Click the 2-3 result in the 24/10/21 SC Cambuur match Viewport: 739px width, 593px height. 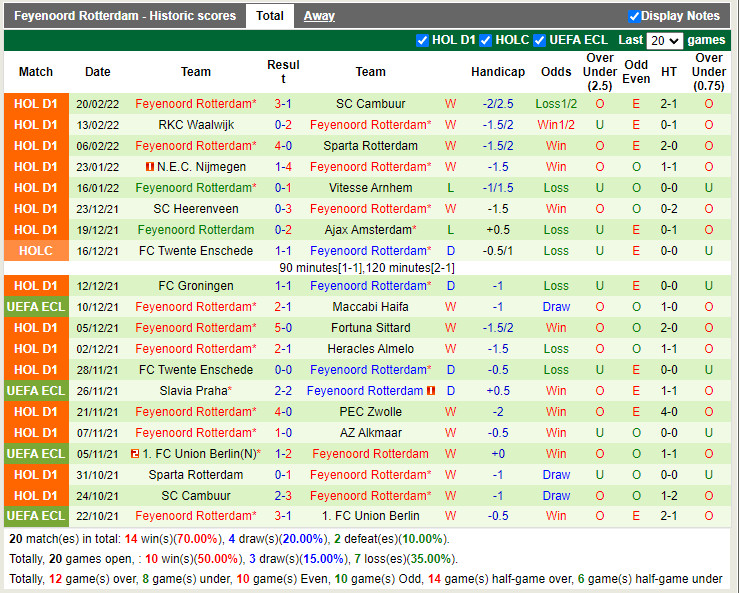pos(283,496)
